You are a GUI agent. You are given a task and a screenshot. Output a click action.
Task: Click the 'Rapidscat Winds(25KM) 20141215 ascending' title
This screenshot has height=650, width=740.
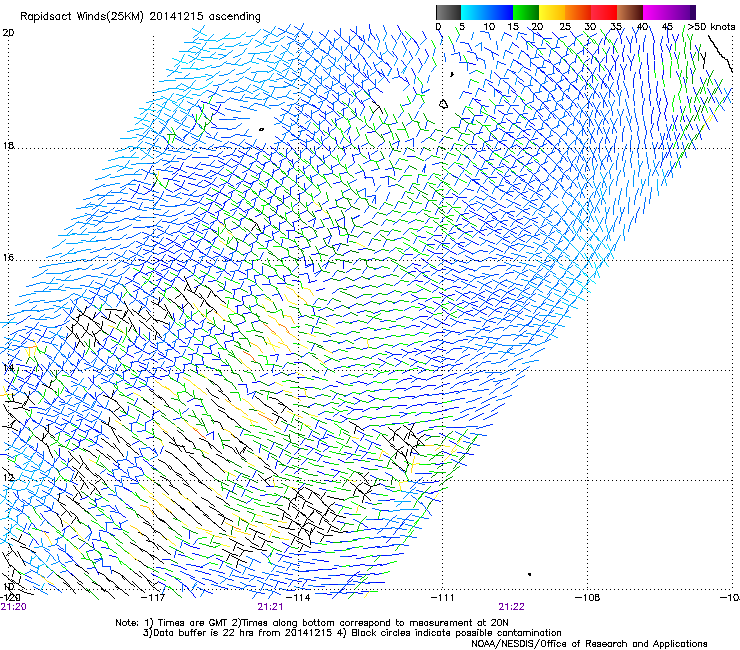[x=140, y=17]
